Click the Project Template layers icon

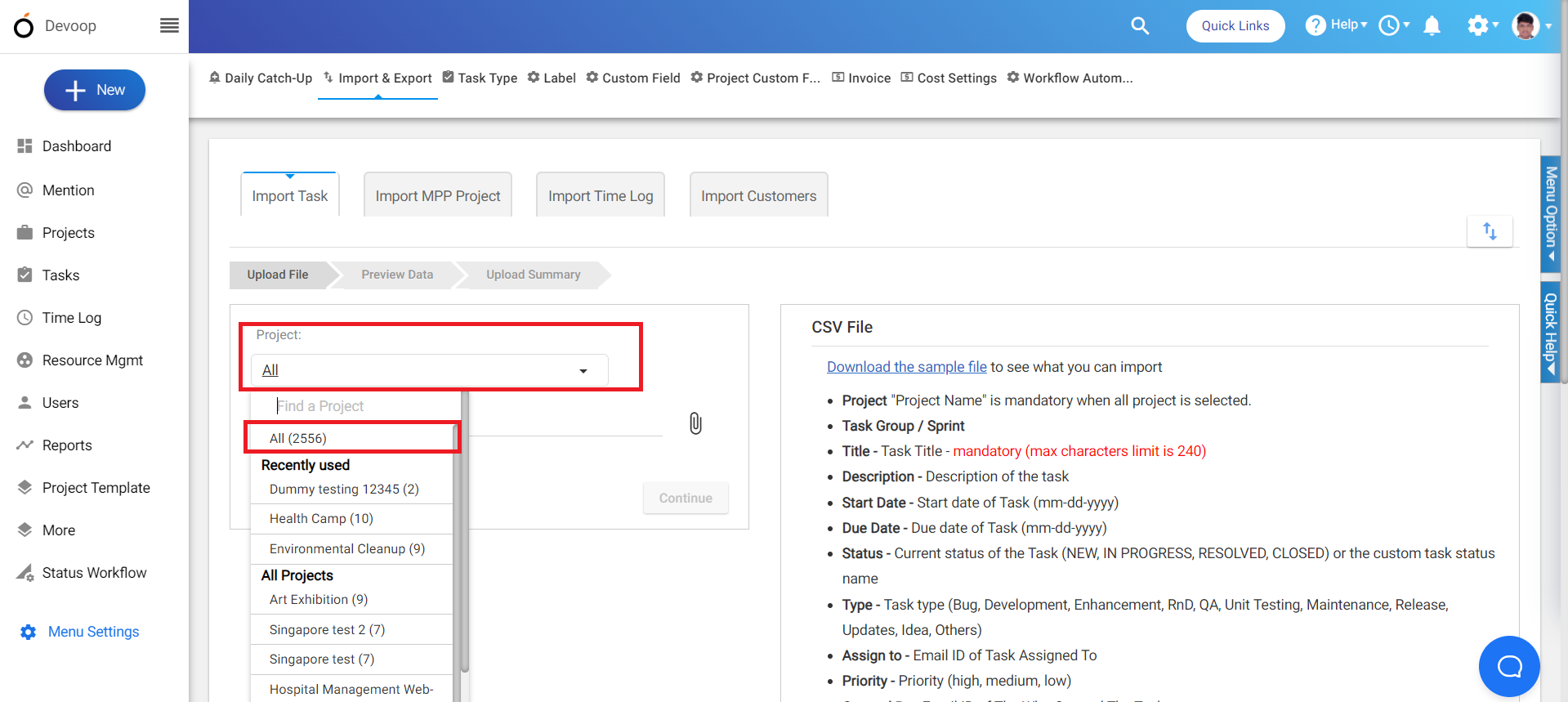click(25, 488)
